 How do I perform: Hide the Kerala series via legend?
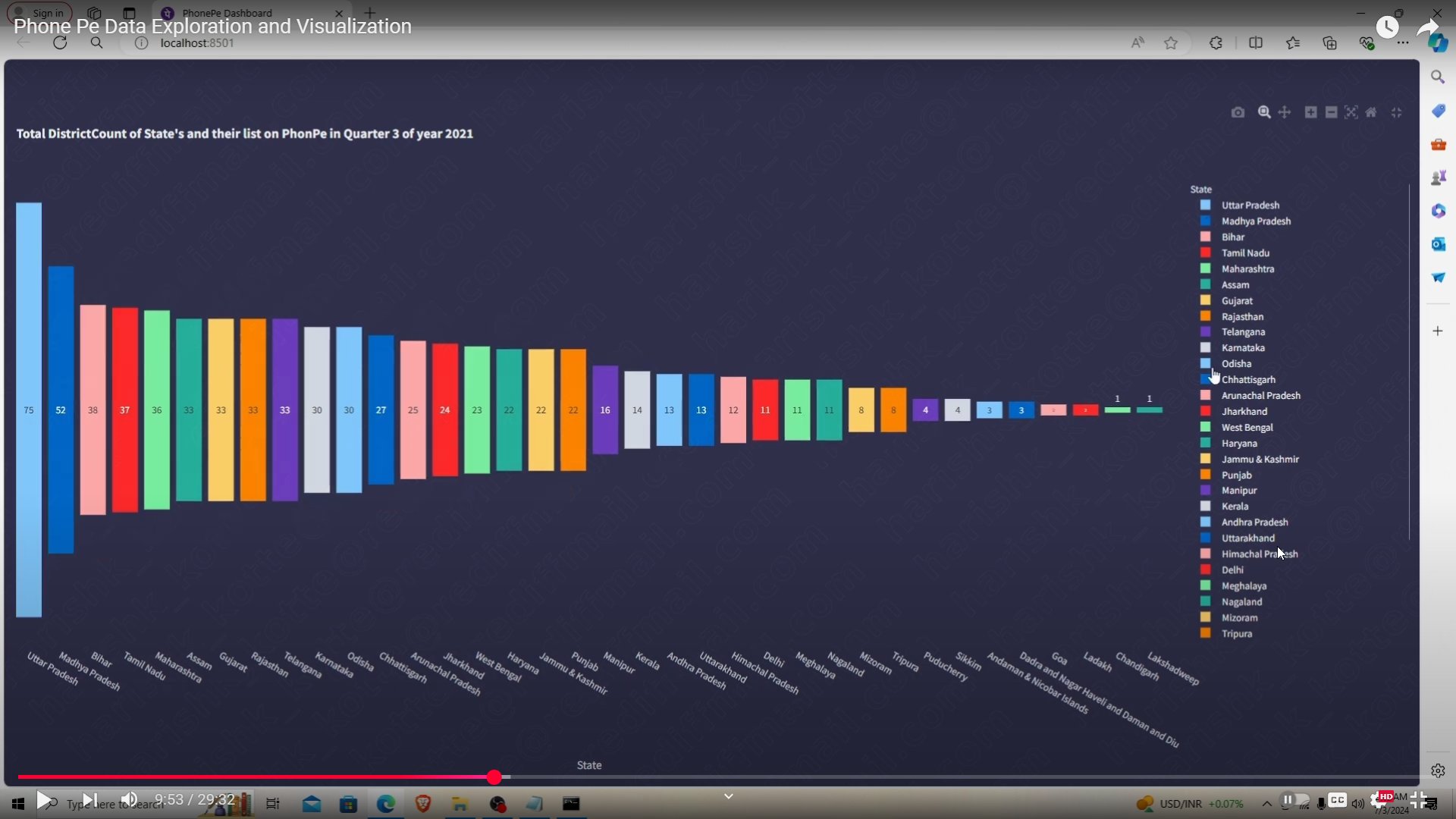[x=1235, y=507]
